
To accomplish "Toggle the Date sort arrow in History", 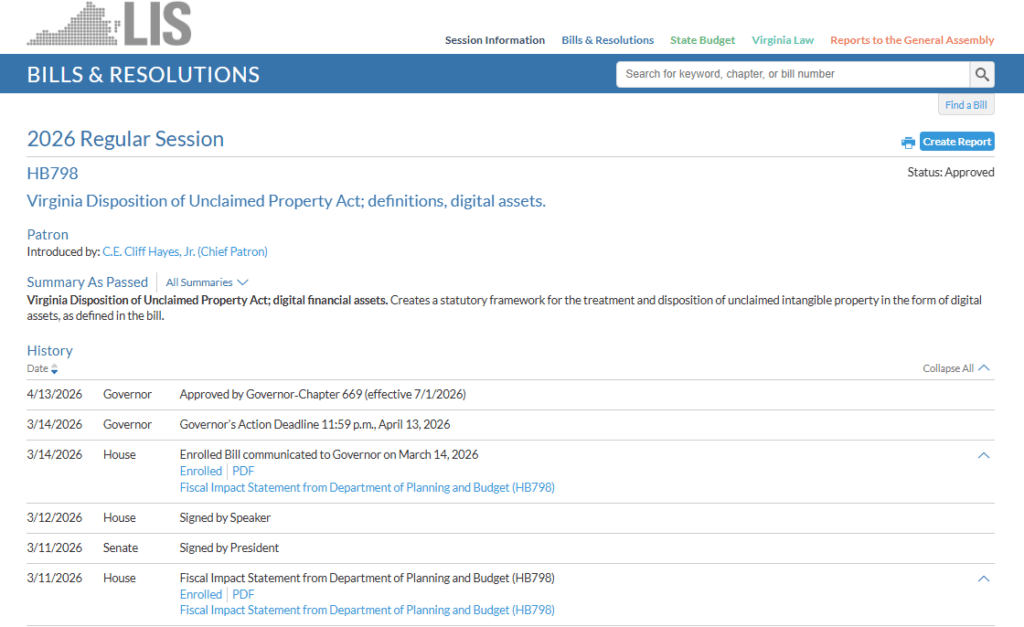I will point(55,369).
